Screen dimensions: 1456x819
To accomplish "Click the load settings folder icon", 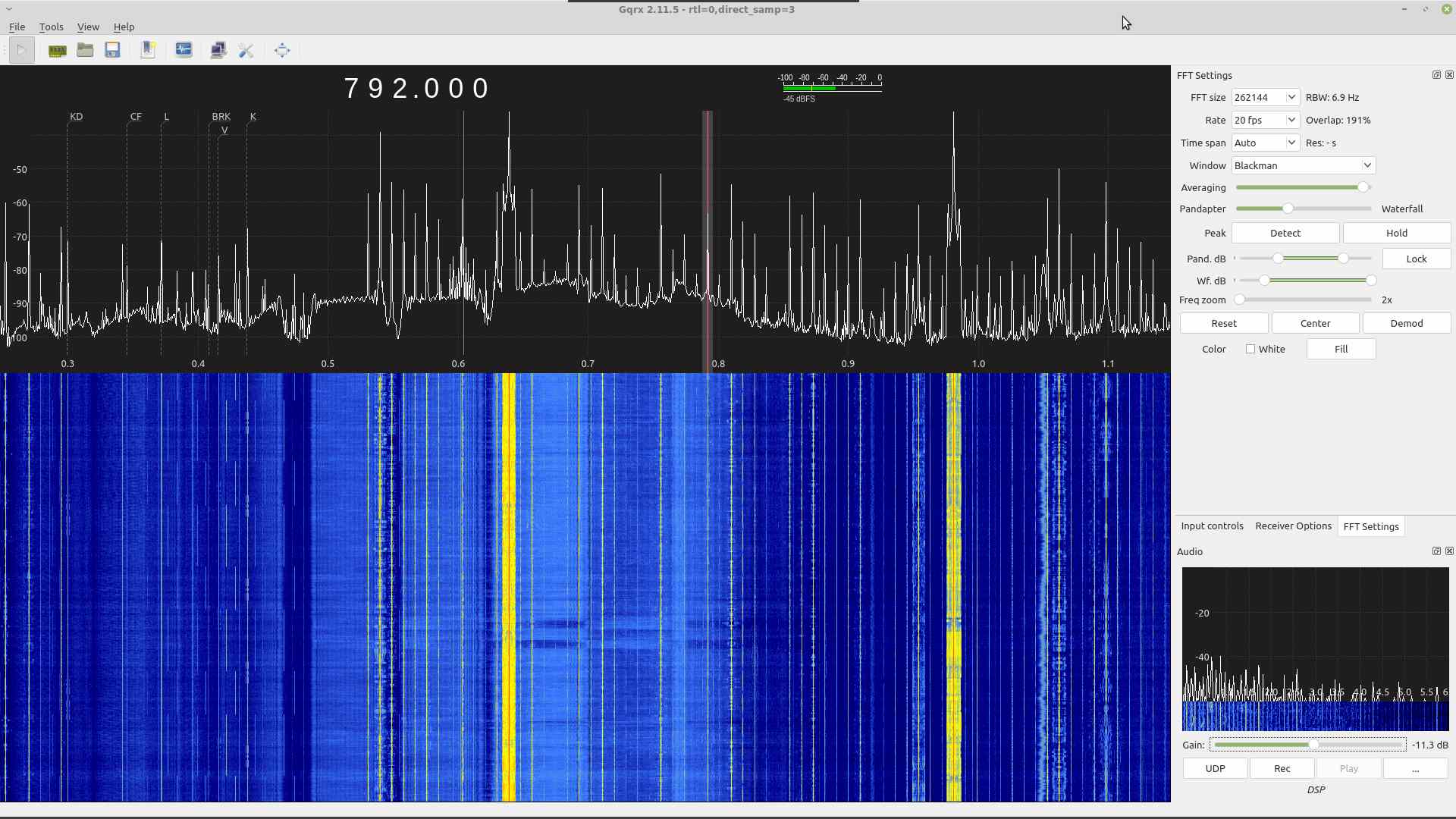I will click(x=85, y=51).
